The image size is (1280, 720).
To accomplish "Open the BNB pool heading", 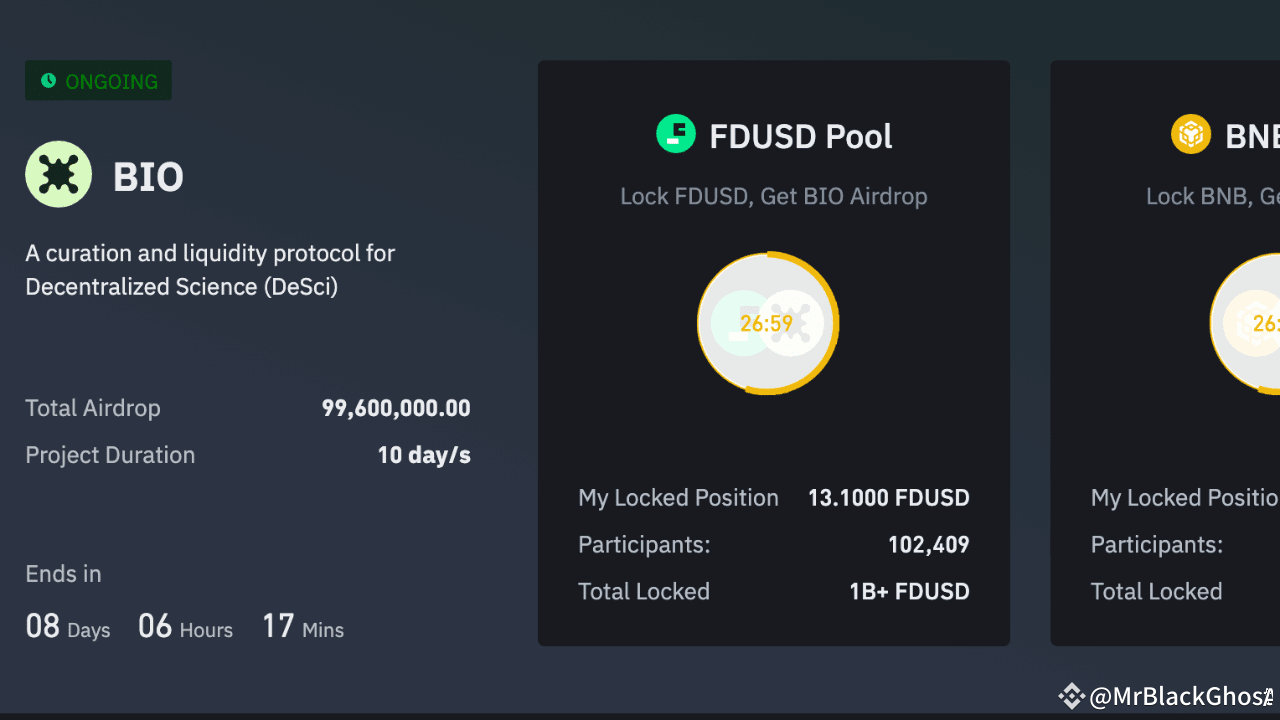I will coord(1252,136).
